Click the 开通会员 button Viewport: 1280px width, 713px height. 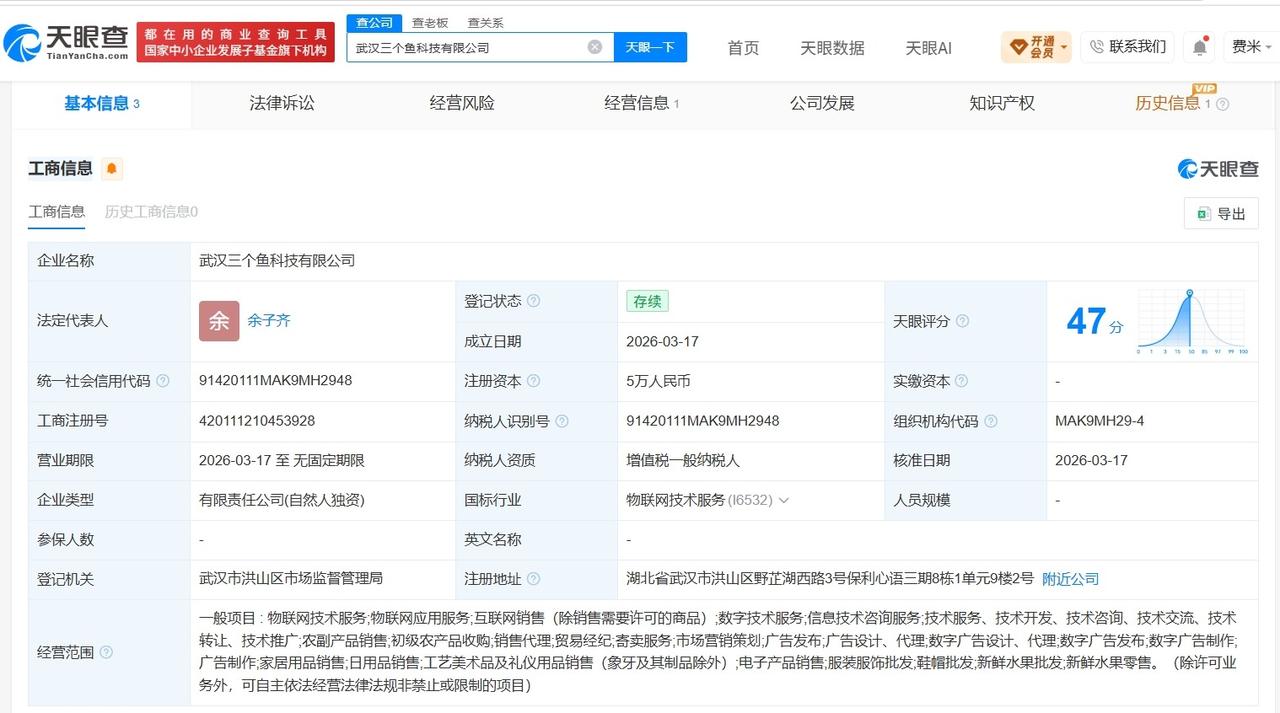(1036, 47)
